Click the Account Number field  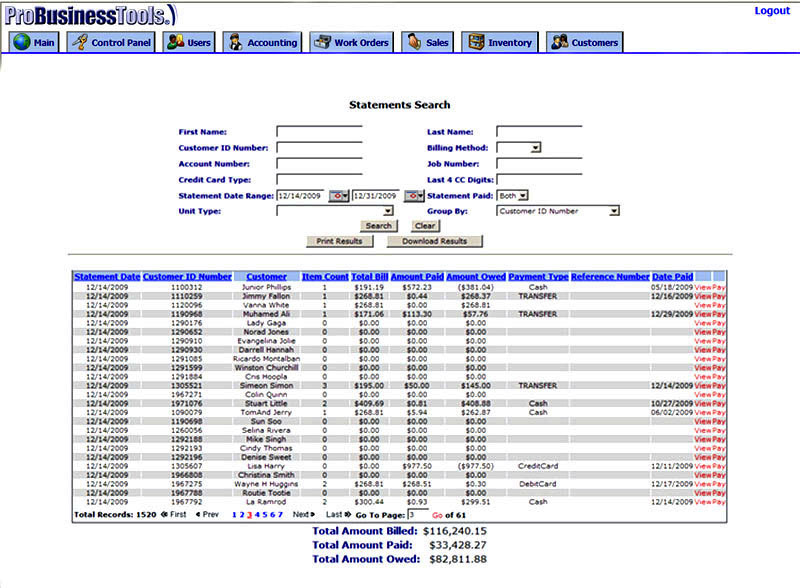[319, 164]
